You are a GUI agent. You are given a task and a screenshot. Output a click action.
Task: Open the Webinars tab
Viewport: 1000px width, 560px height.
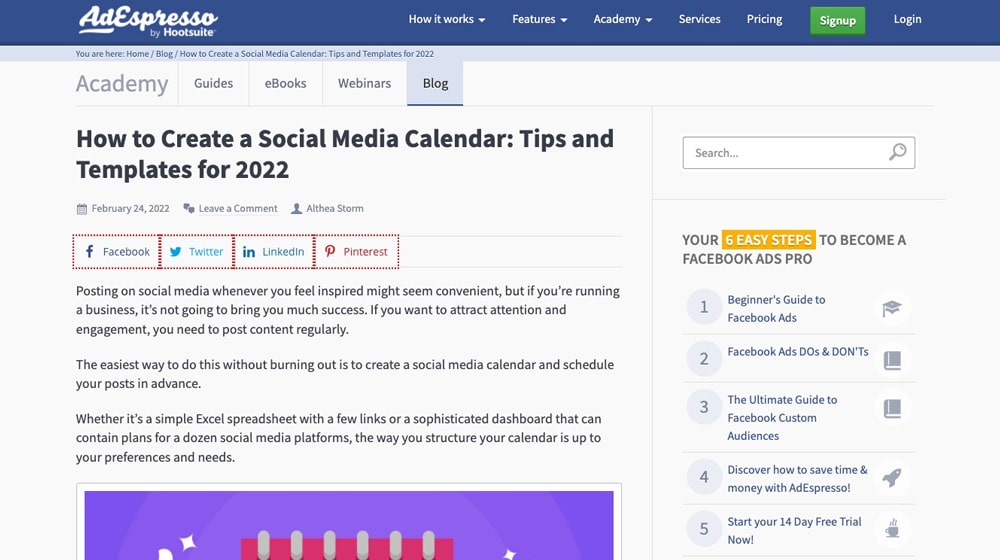364,84
